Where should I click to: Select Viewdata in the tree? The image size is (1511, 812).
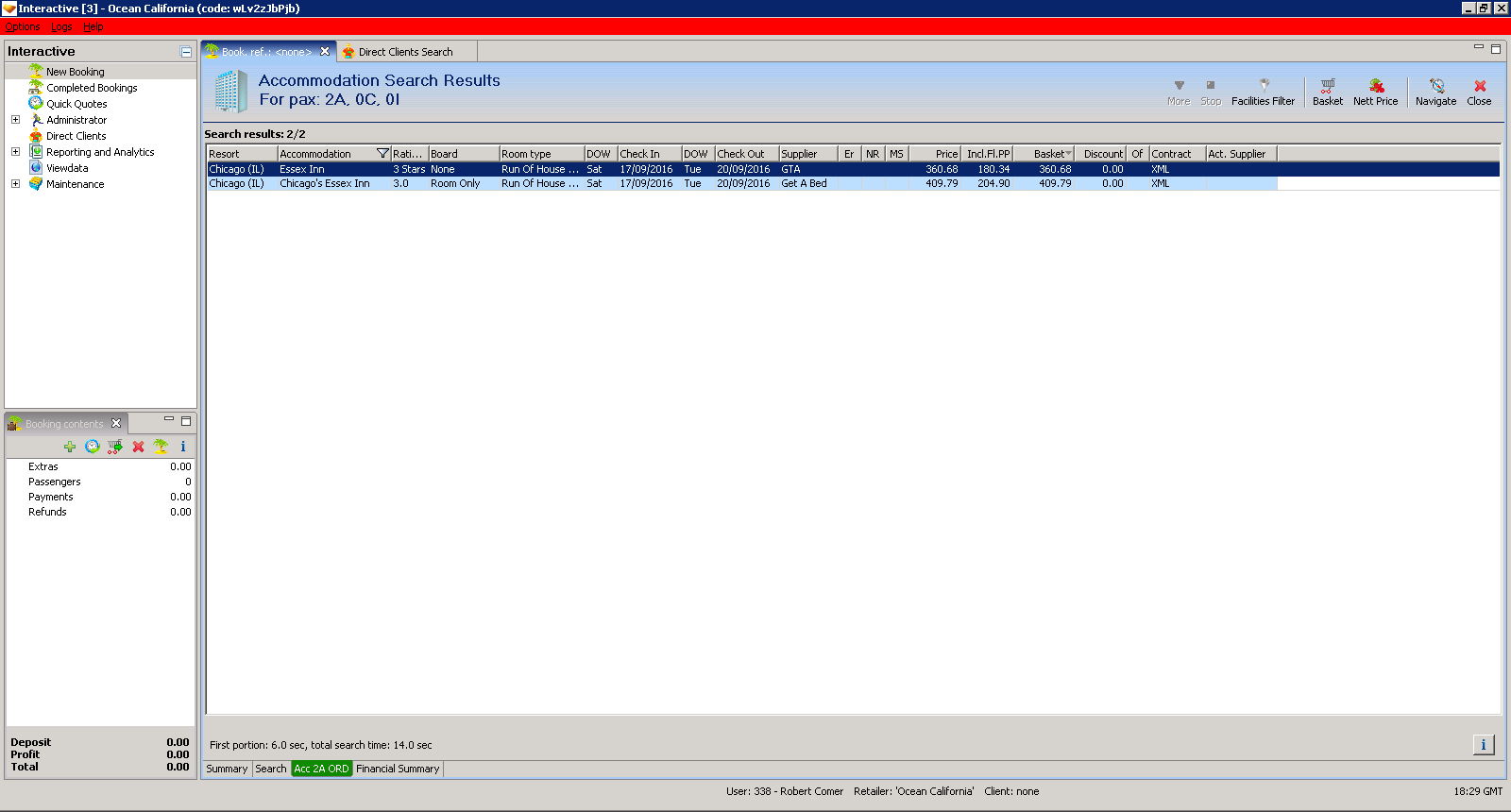(67, 168)
